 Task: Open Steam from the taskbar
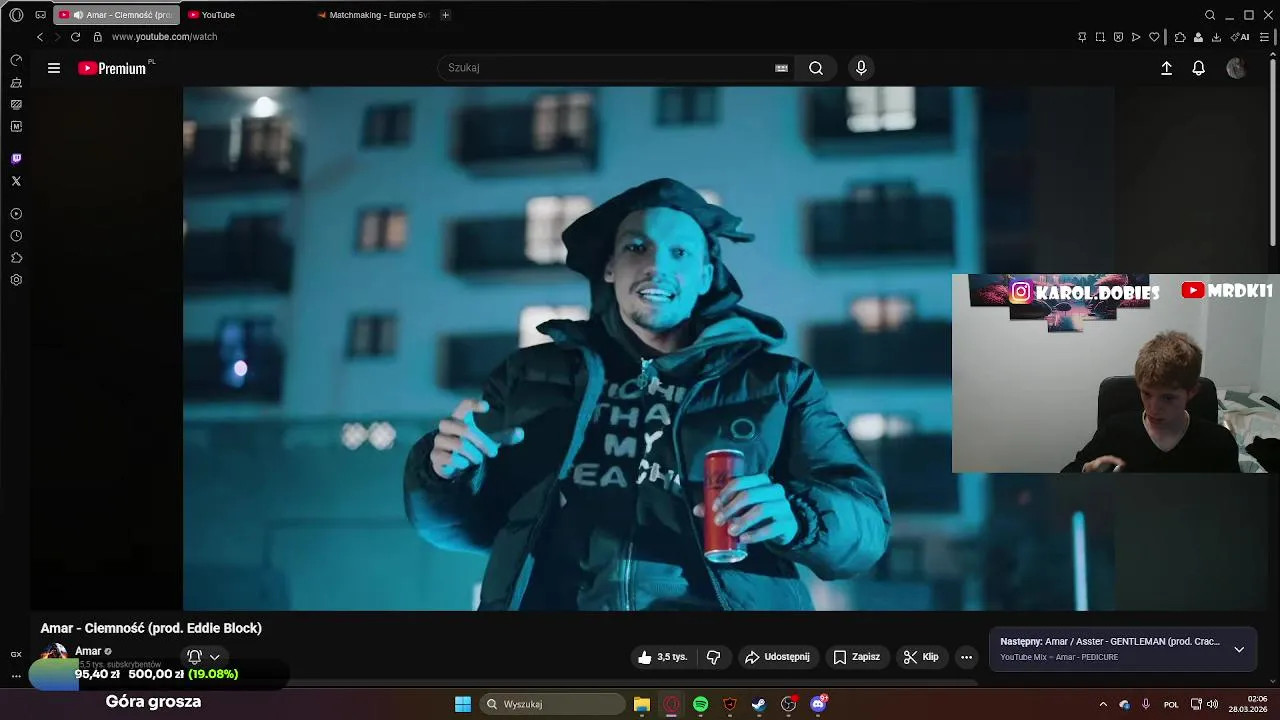[x=759, y=704]
